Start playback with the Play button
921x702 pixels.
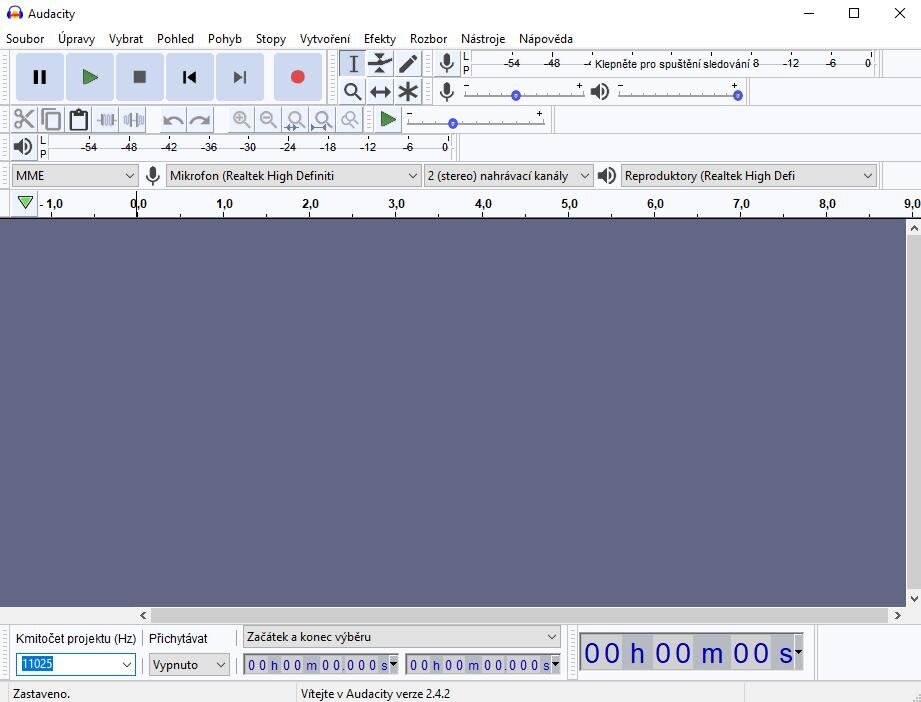point(89,77)
